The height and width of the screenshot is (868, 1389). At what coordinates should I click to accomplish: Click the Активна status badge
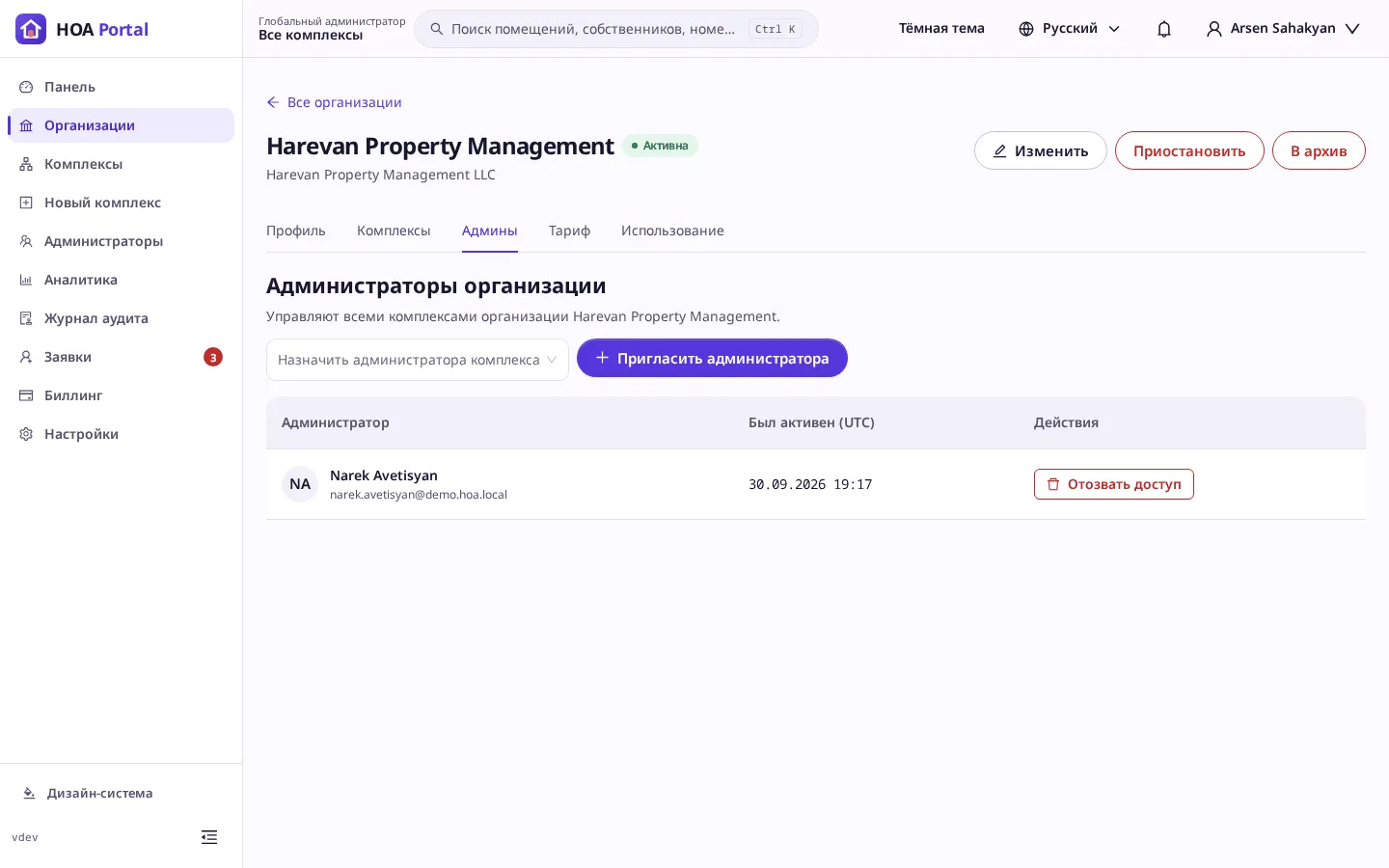click(x=660, y=146)
